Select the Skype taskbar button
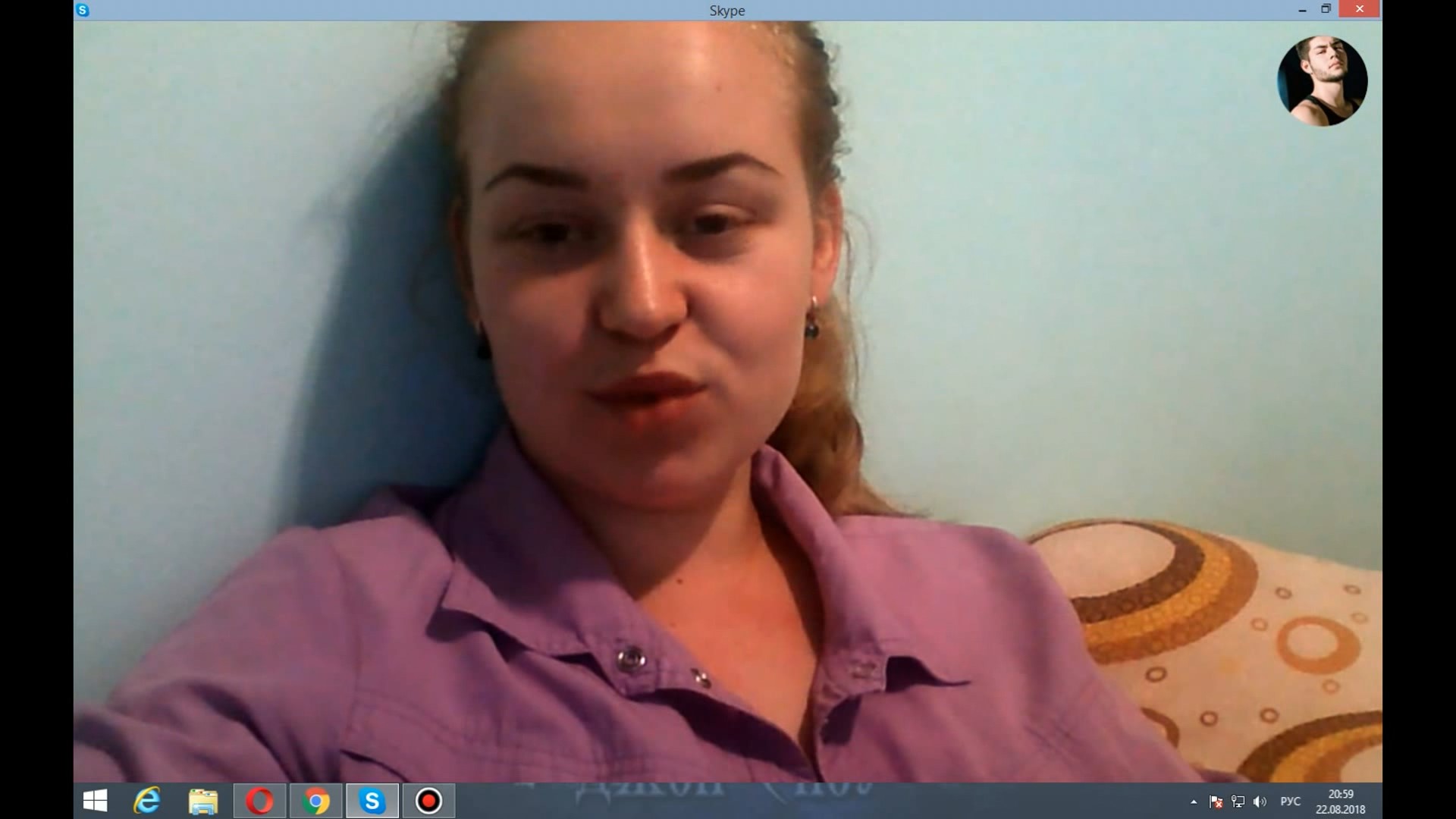 372,801
